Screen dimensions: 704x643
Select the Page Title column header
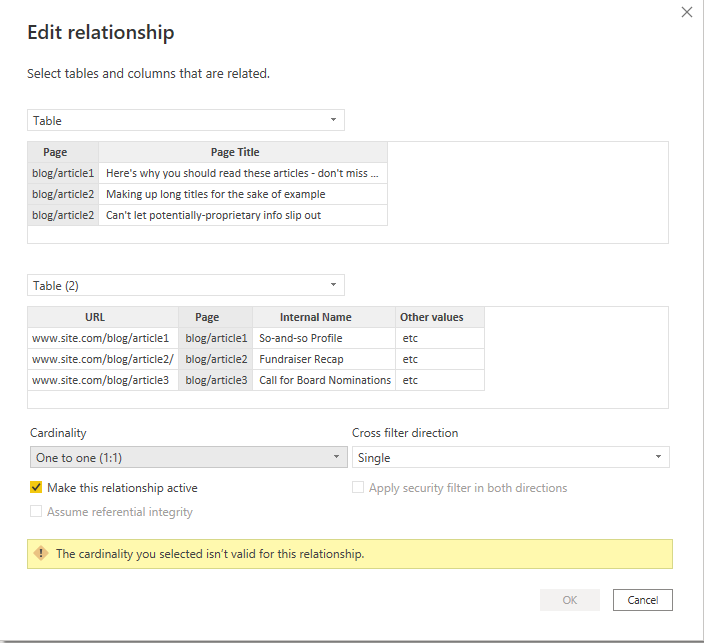[x=243, y=152]
